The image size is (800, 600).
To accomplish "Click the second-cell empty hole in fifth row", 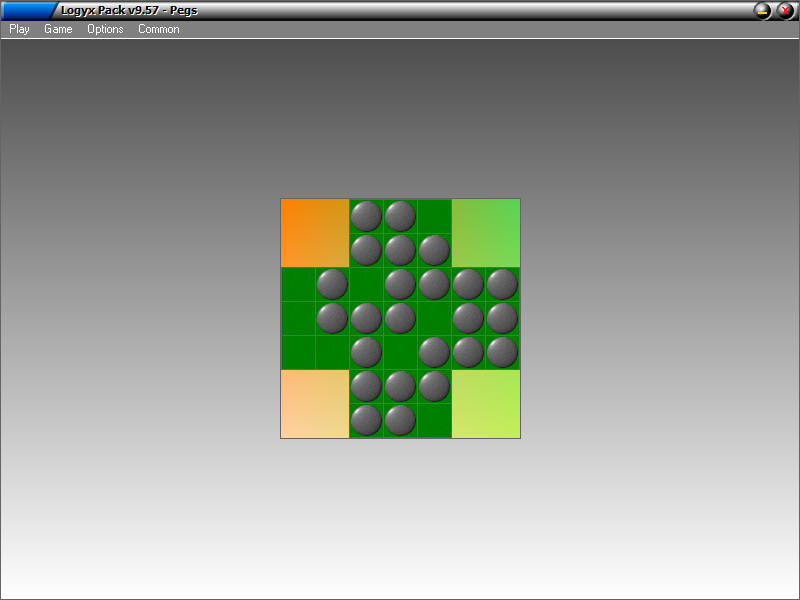I will tap(332, 353).
